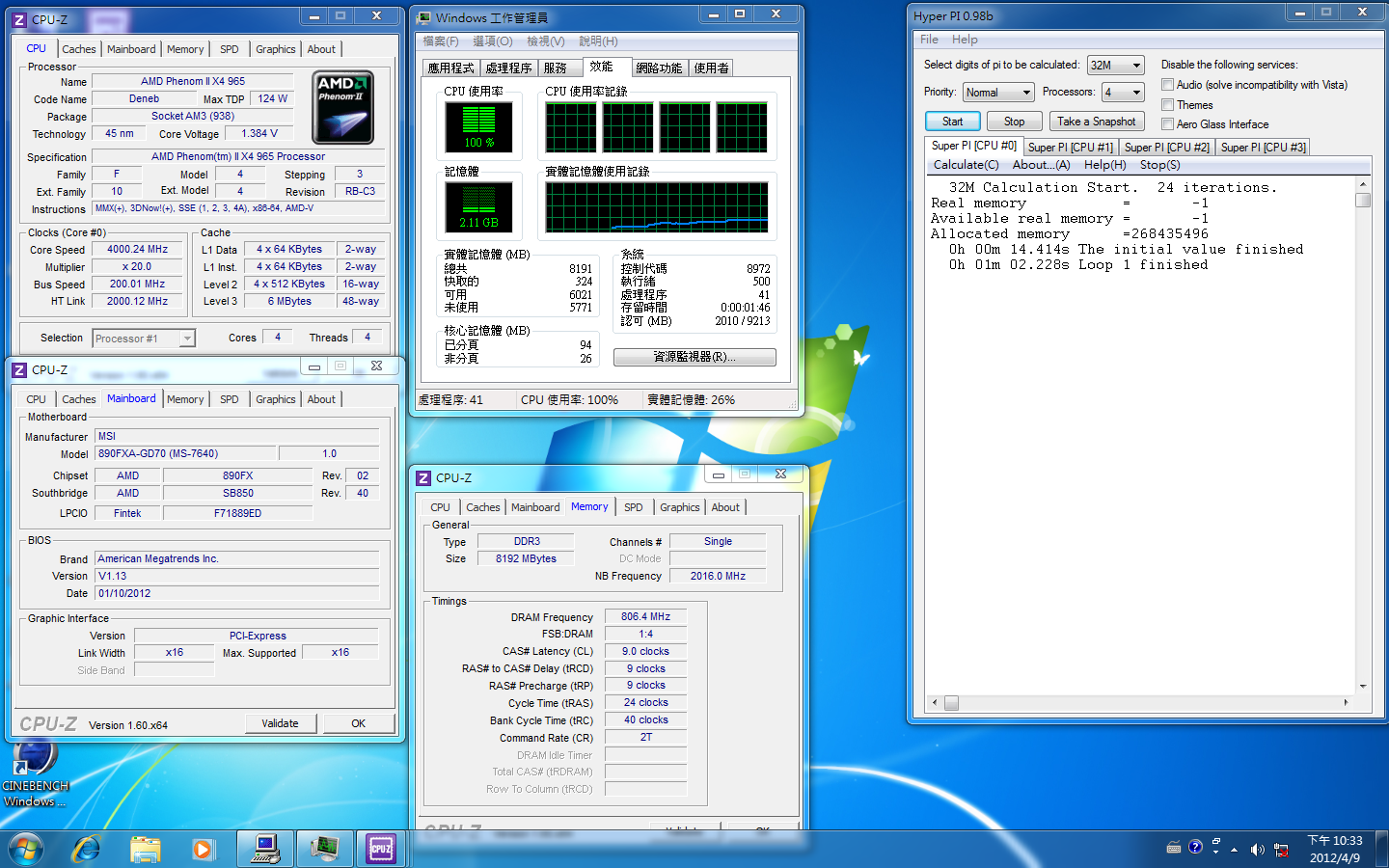Open Mainboard tab in Memory CPU-Z window
The width and height of the screenshot is (1389, 868).
(x=535, y=507)
